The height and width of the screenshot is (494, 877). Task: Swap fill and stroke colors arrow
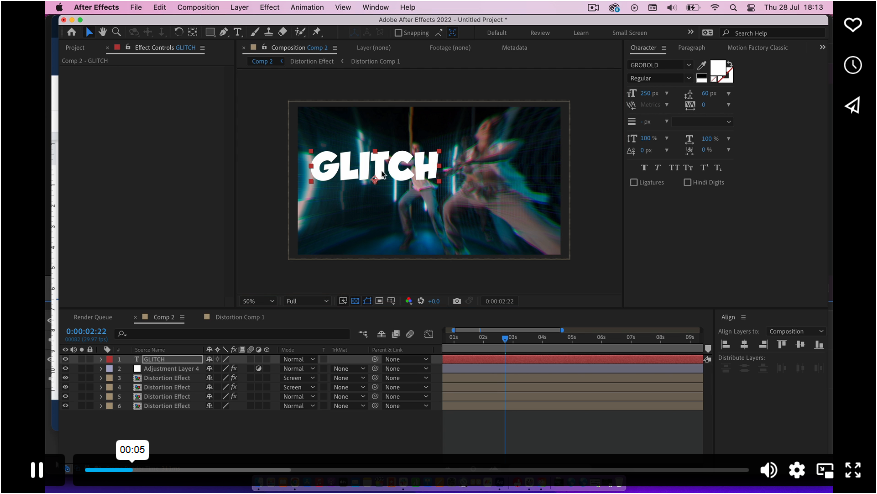tap(729, 64)
